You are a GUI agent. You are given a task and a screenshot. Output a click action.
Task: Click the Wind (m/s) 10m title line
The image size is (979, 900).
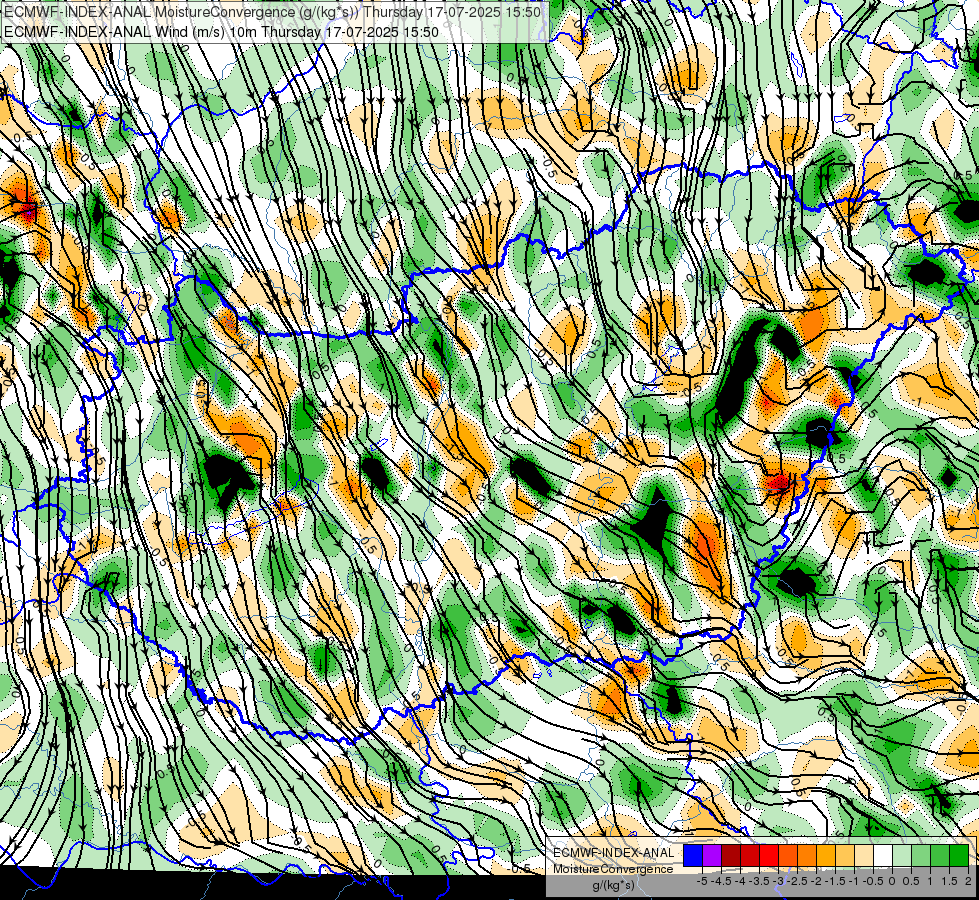[x=221, y=31]
